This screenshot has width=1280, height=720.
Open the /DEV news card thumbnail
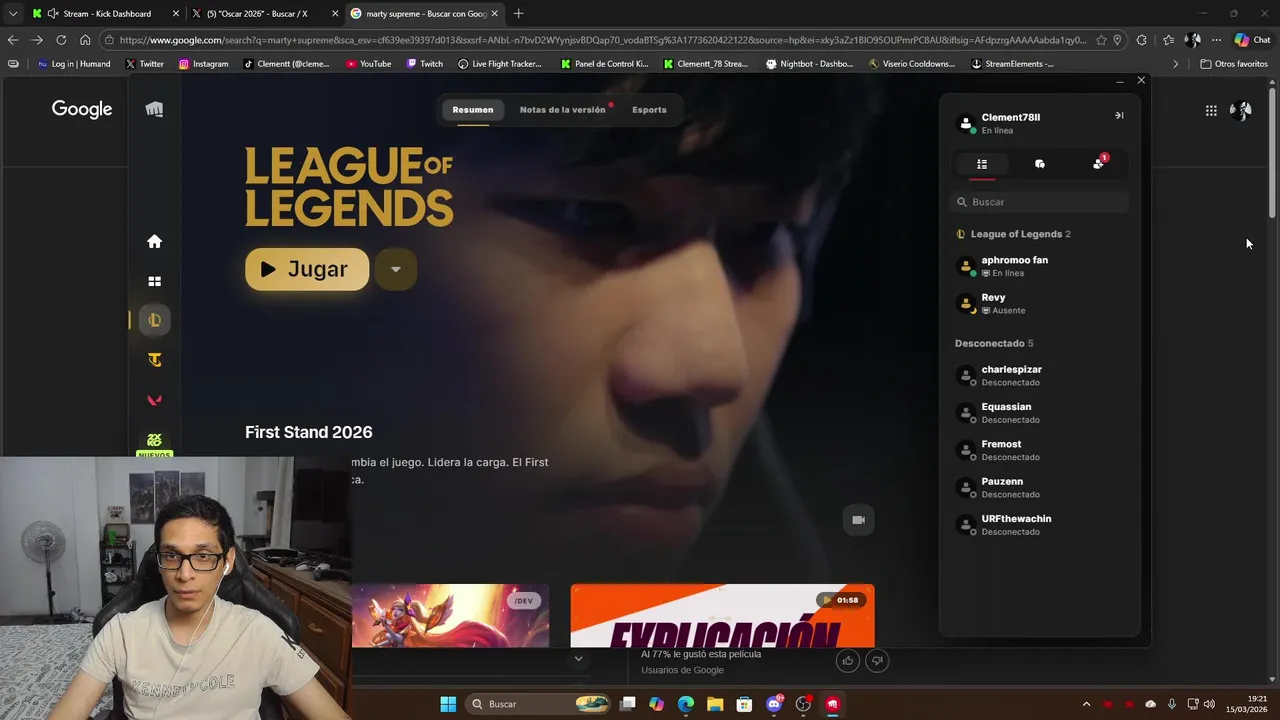pos(450,616)
